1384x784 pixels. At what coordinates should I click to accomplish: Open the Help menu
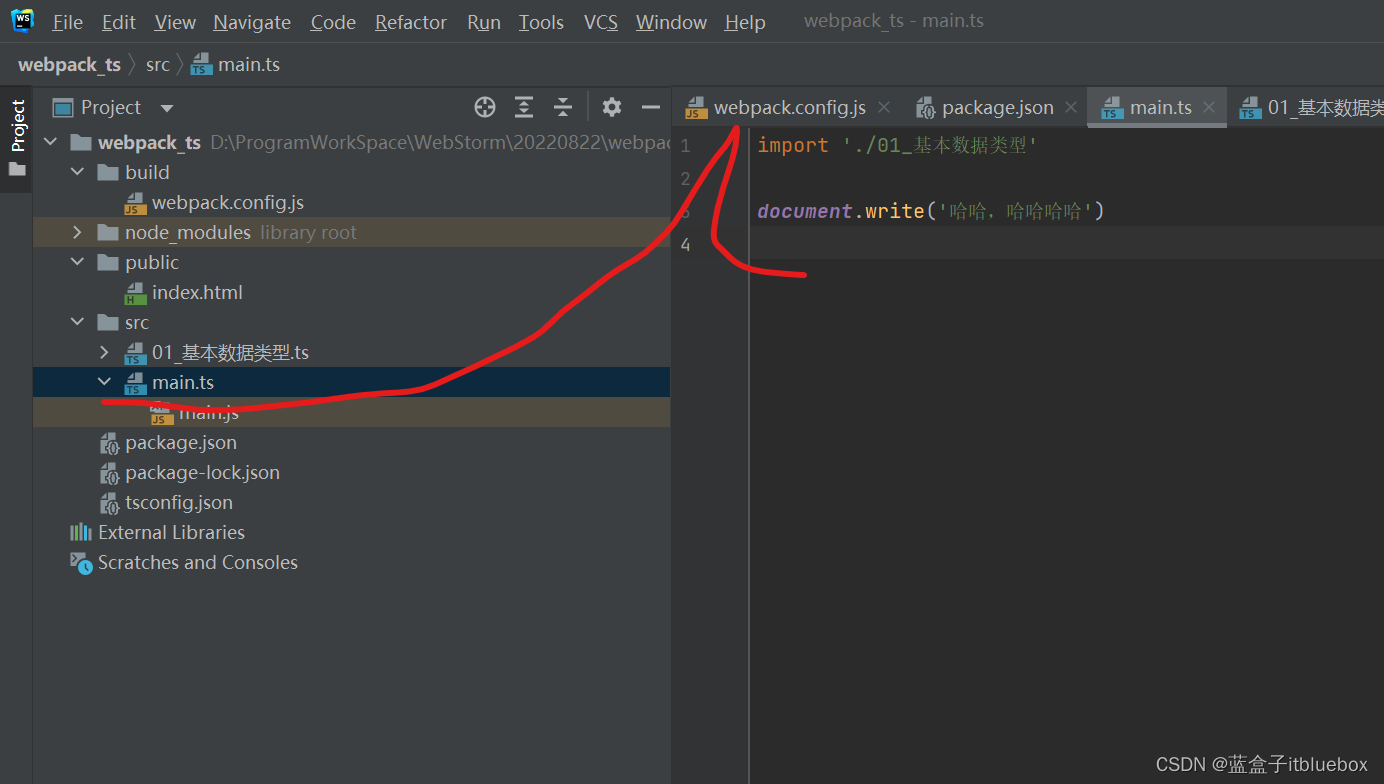[x=745, y=22]
